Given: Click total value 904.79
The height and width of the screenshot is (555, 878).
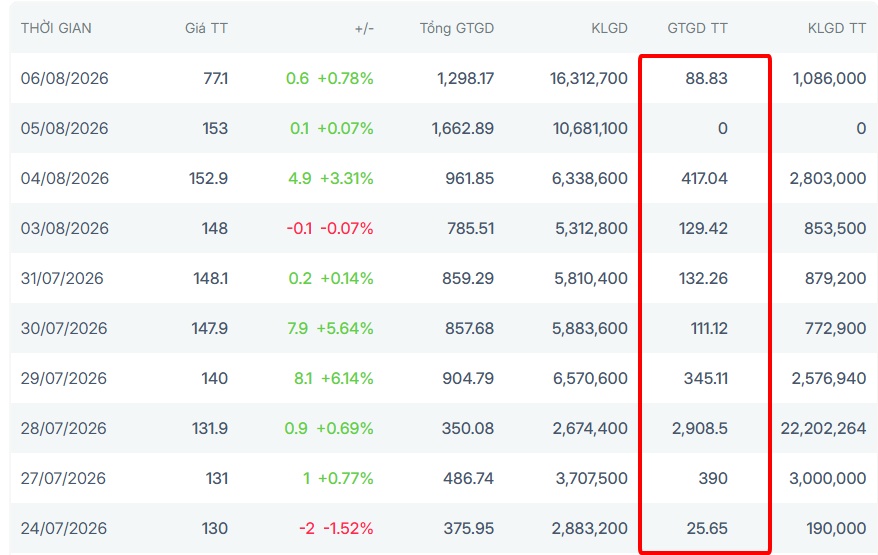Looking at the screenshot, I should click(468, 378).
